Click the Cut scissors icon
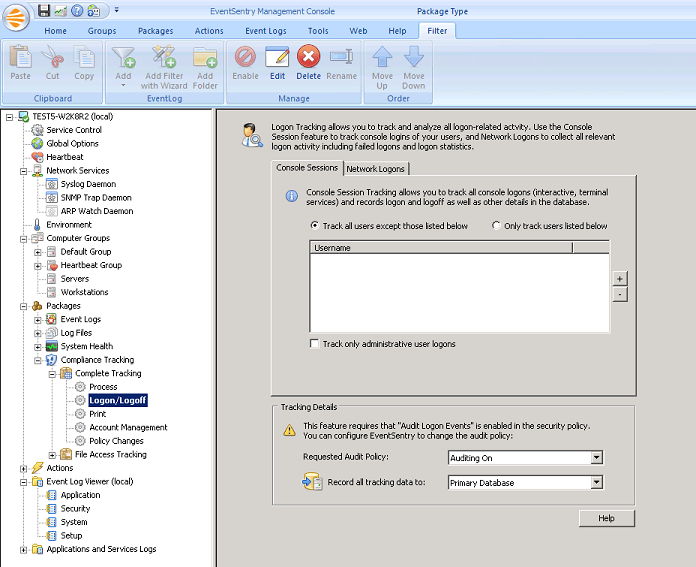This screenshot has height=567, width=696. click(x=52, y=57)
